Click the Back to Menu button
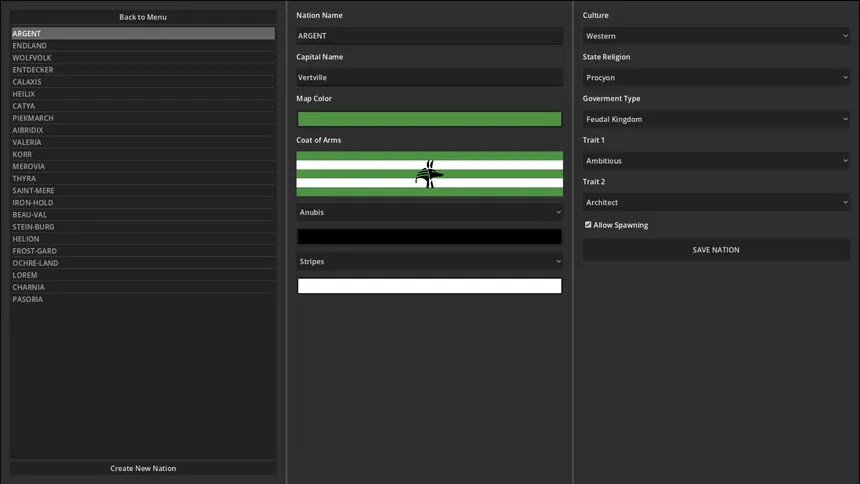This screenshot has width=860, height=484. pos(143,17)
